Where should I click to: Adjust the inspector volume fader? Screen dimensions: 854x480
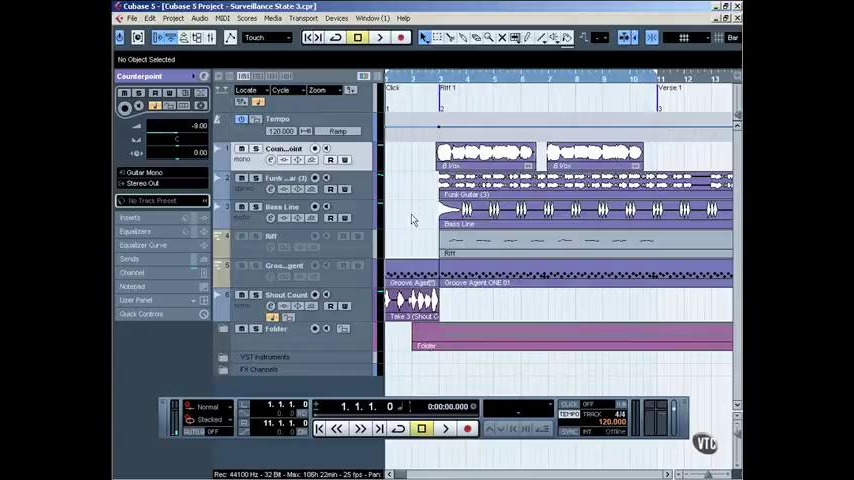(x=137, y=126)
